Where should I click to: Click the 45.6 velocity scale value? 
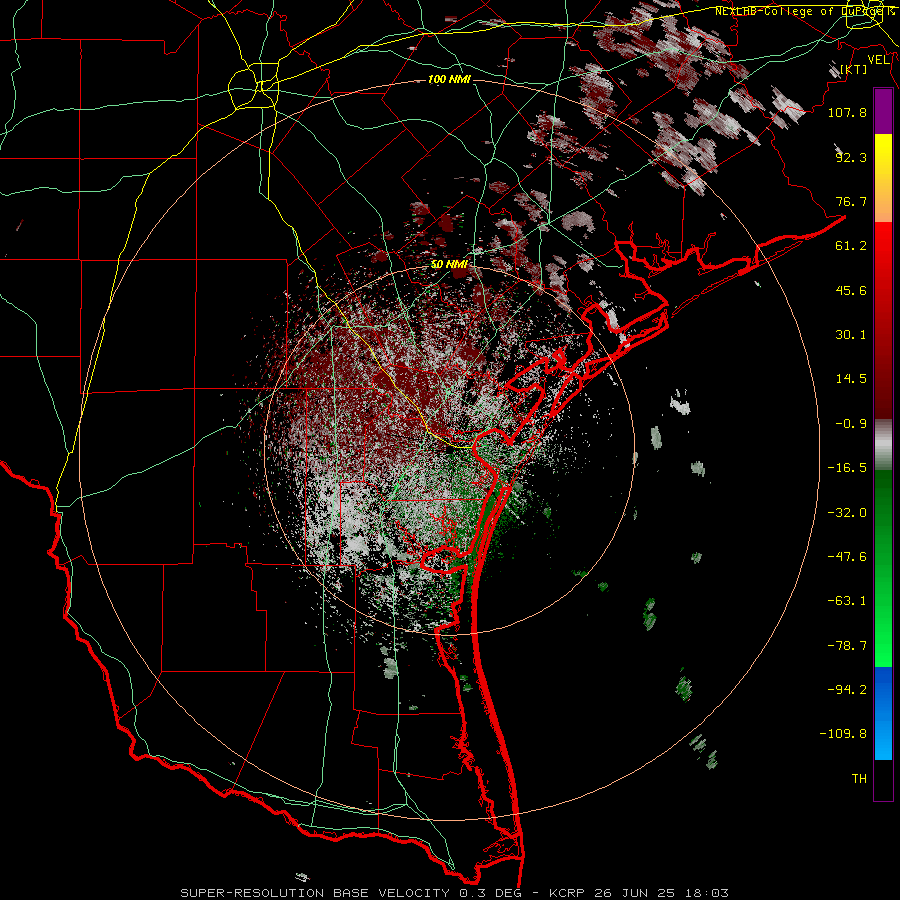pyautogui.click(x=851, y=290)
